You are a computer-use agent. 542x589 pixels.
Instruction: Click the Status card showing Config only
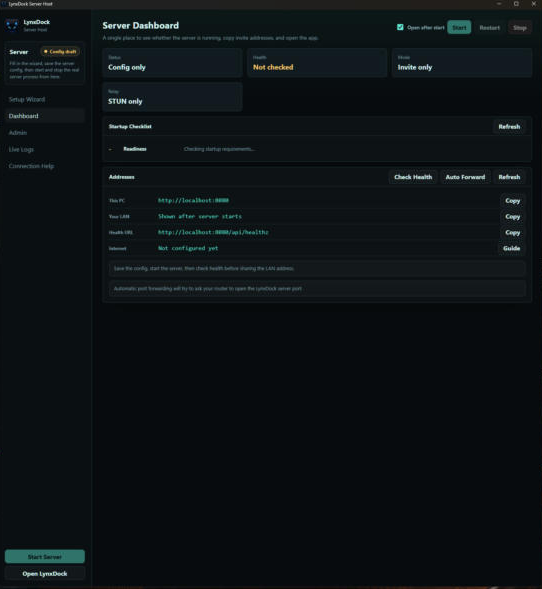coord(172,63)
